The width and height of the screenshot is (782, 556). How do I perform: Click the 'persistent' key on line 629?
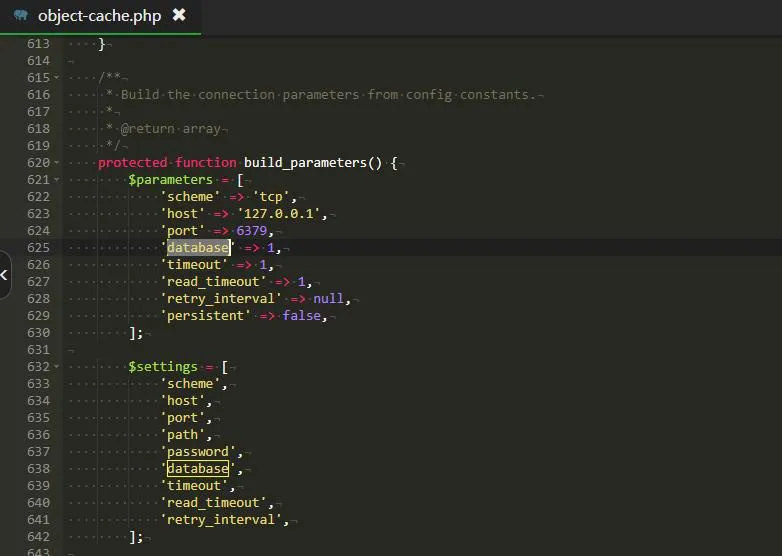205,316
